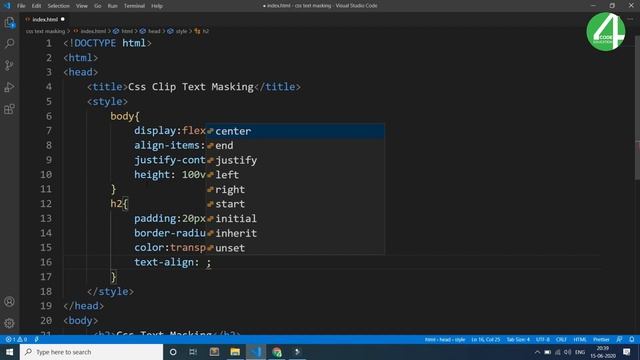Click the unsaved dot on index.html tab
The image size is (640, 360).
click(x=62, y=19)
